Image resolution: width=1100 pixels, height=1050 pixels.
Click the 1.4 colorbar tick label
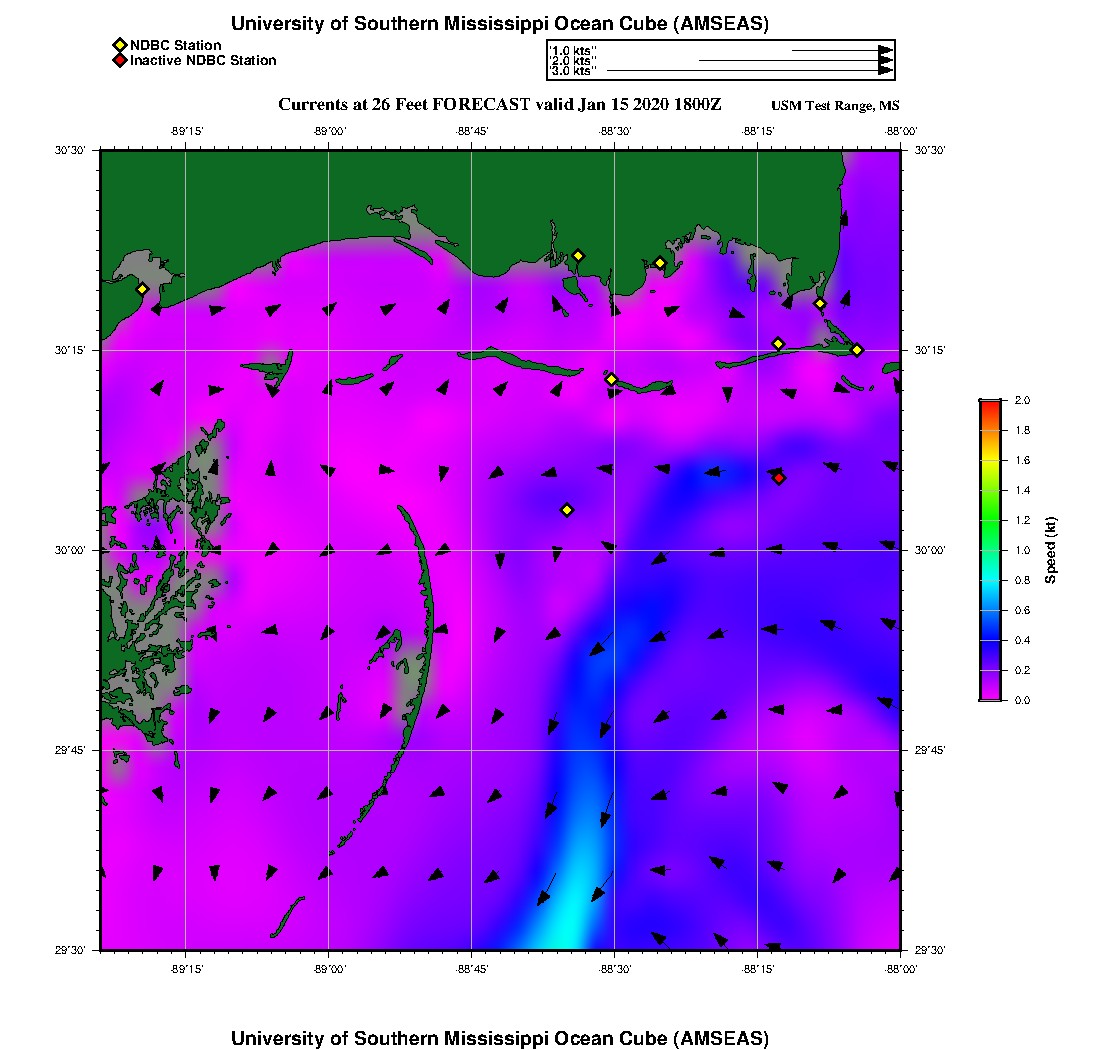(1022, 490)
